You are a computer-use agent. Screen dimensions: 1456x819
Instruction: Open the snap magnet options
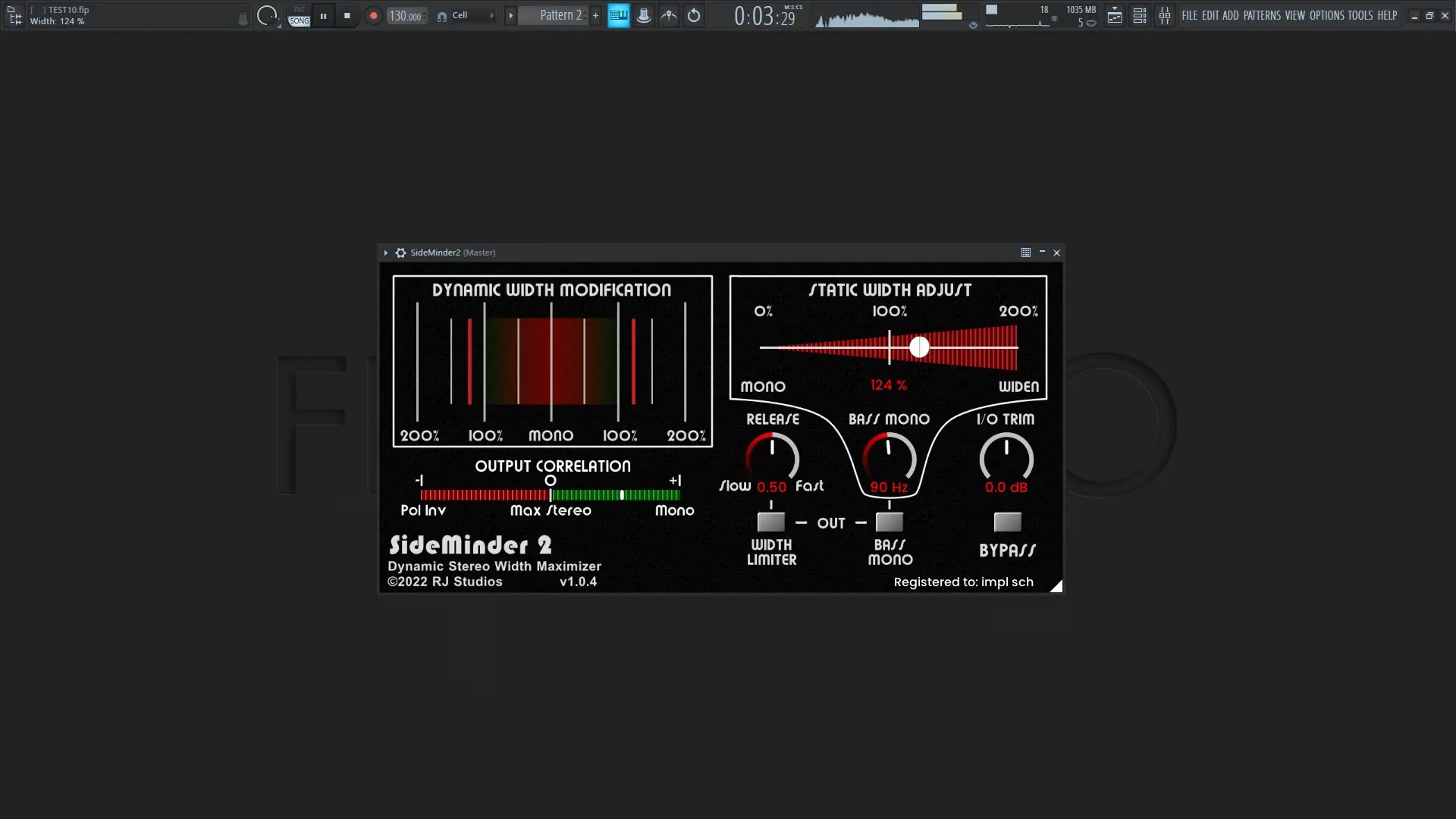click(x=442, y=16)
